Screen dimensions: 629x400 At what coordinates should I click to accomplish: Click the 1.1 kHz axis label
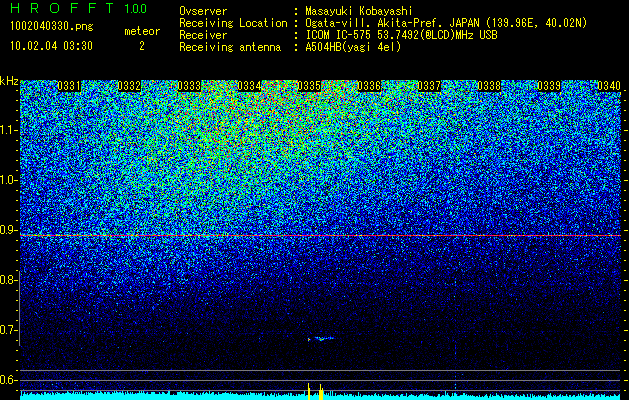click(8, 130)
